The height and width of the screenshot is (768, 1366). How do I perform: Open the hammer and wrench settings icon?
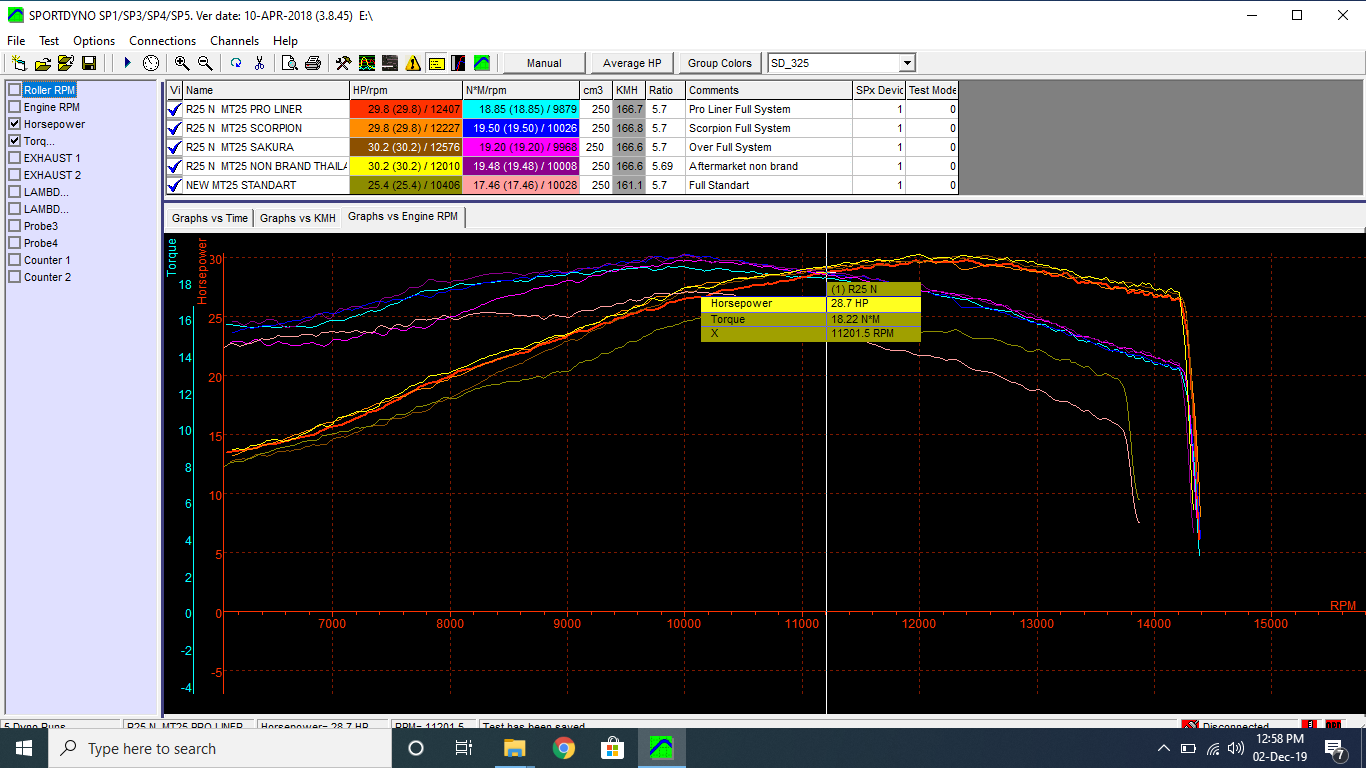[343, 63]
